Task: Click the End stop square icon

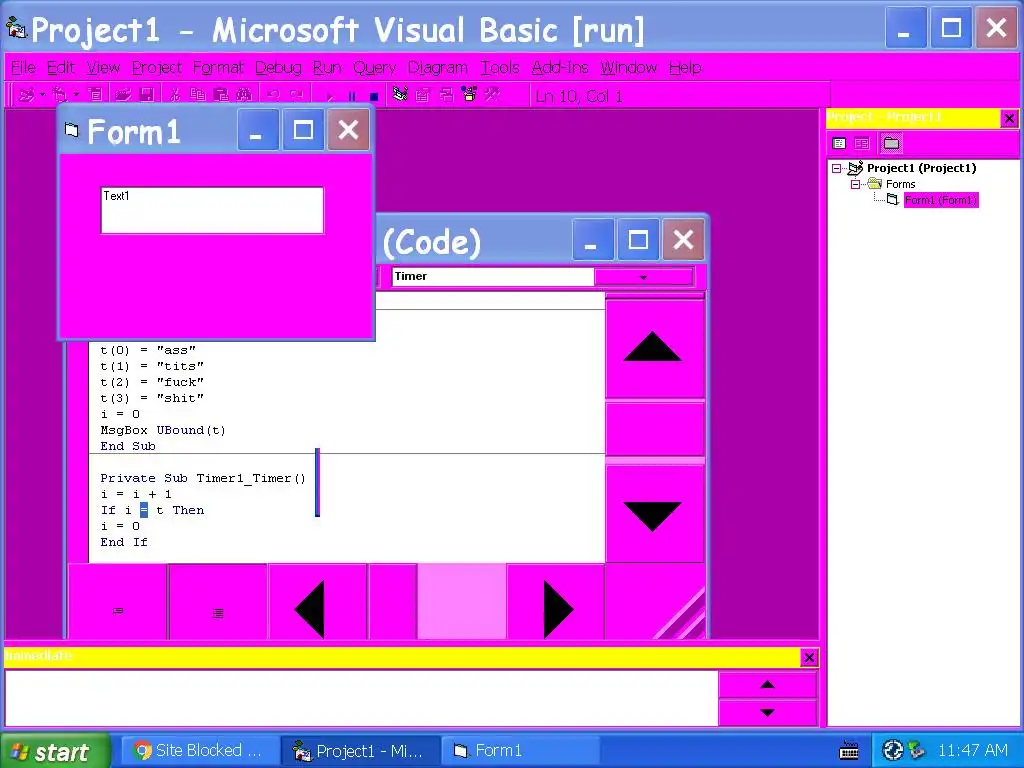Action: (x=374, y=97)
